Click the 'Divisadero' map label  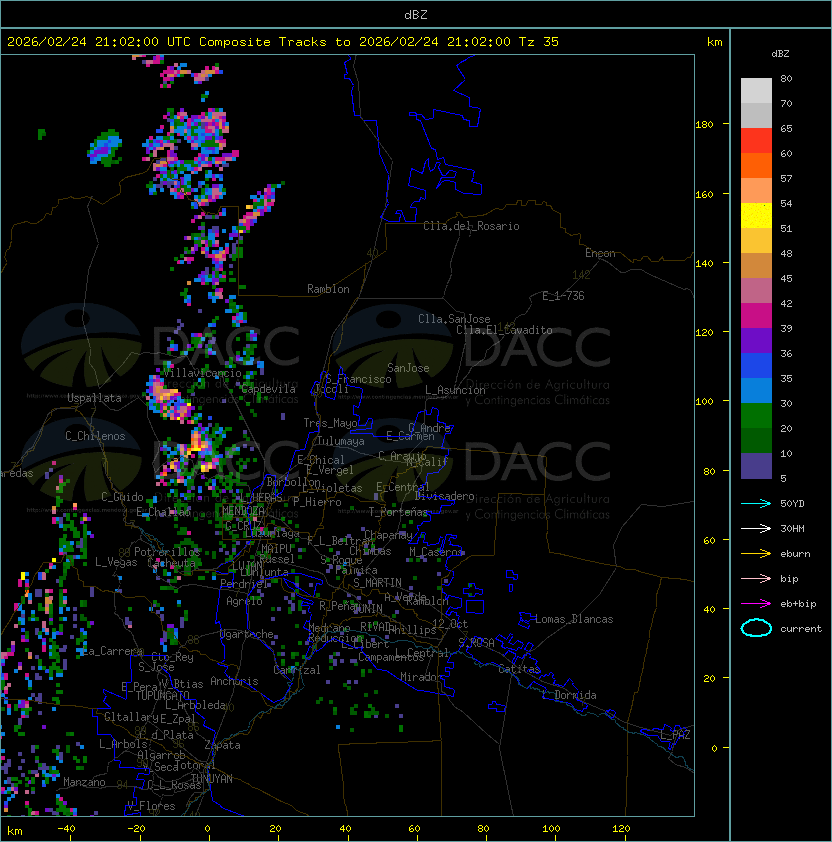click(x=445, y=496)
